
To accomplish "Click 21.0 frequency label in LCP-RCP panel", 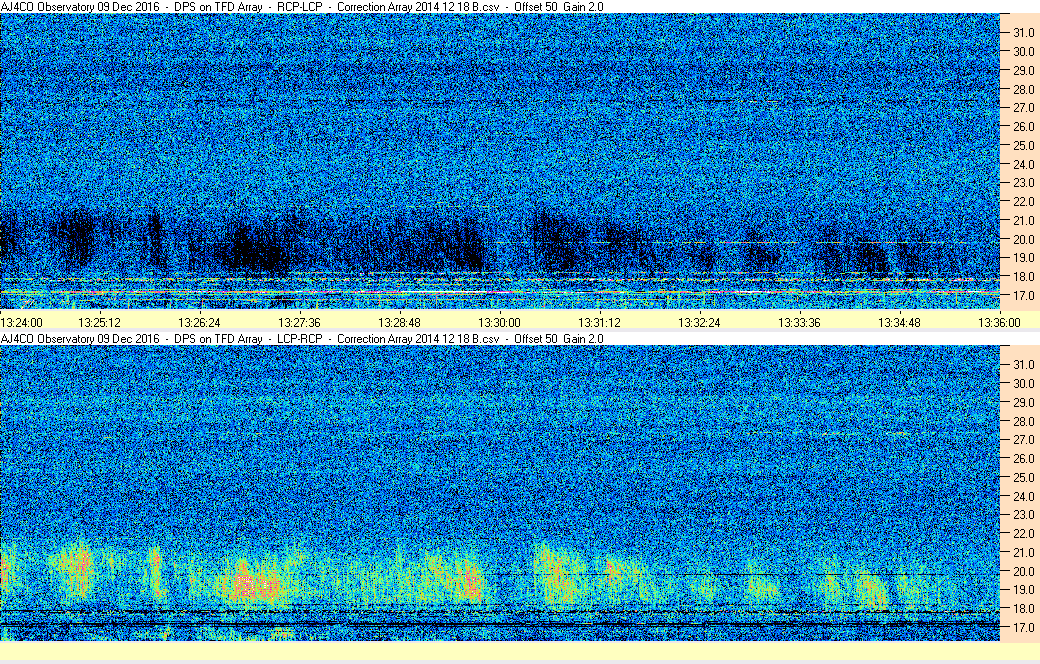I will 1023,553.
